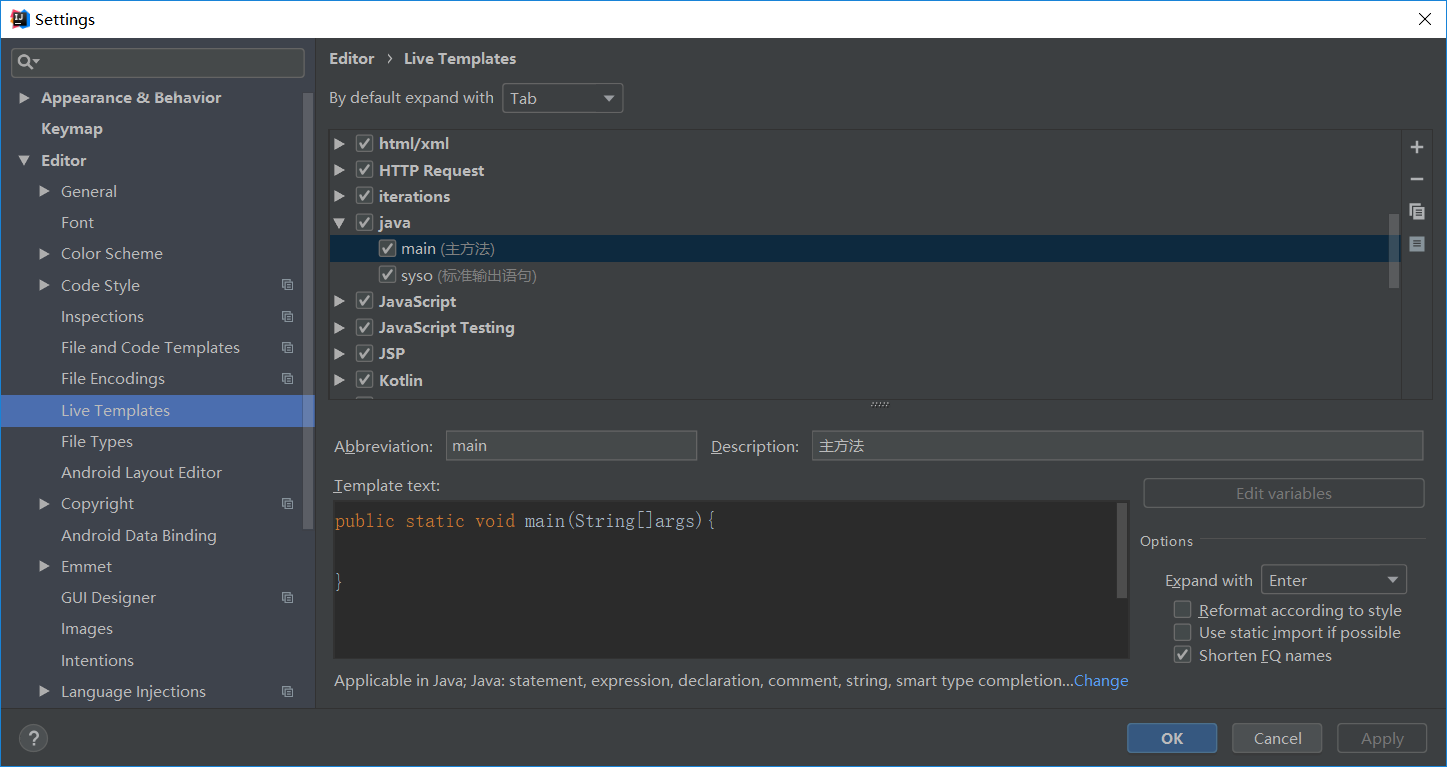Uncheck the syso template checkbox
The image size is (1447, 767).
click(388, 275)
